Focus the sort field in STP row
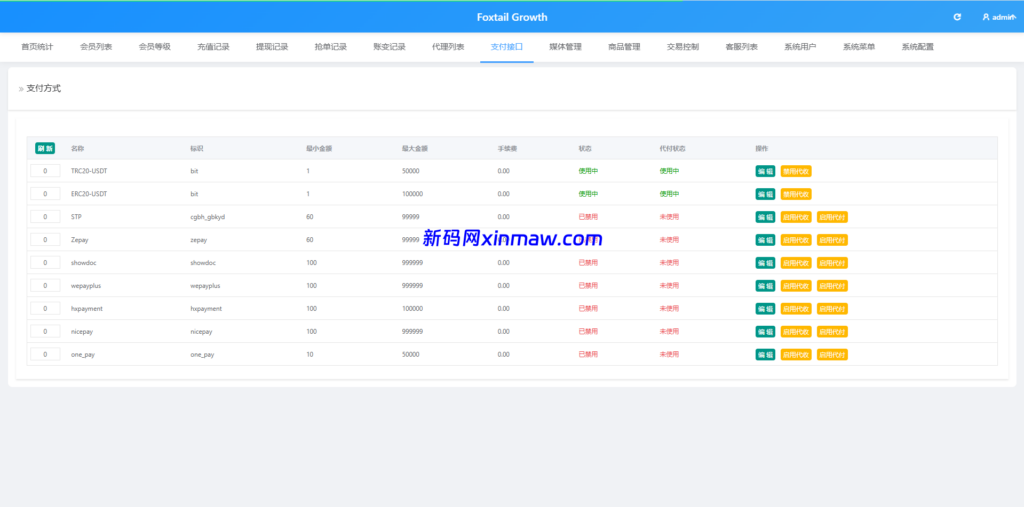The width and height of the screenshot is (1024, 507). (45, 217)
